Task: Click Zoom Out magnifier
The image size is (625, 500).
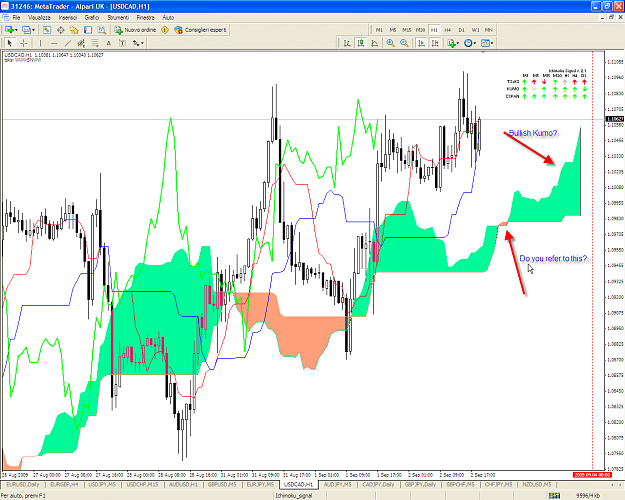Action: [404, 43]
